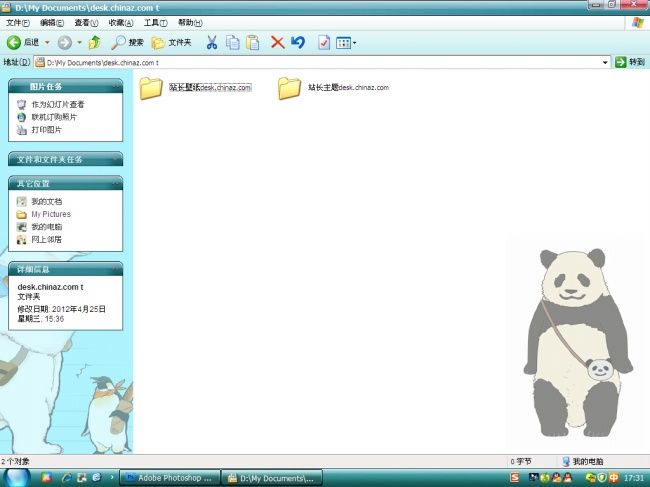Click the Copy icon in toolbar

[x=232, y=42]
